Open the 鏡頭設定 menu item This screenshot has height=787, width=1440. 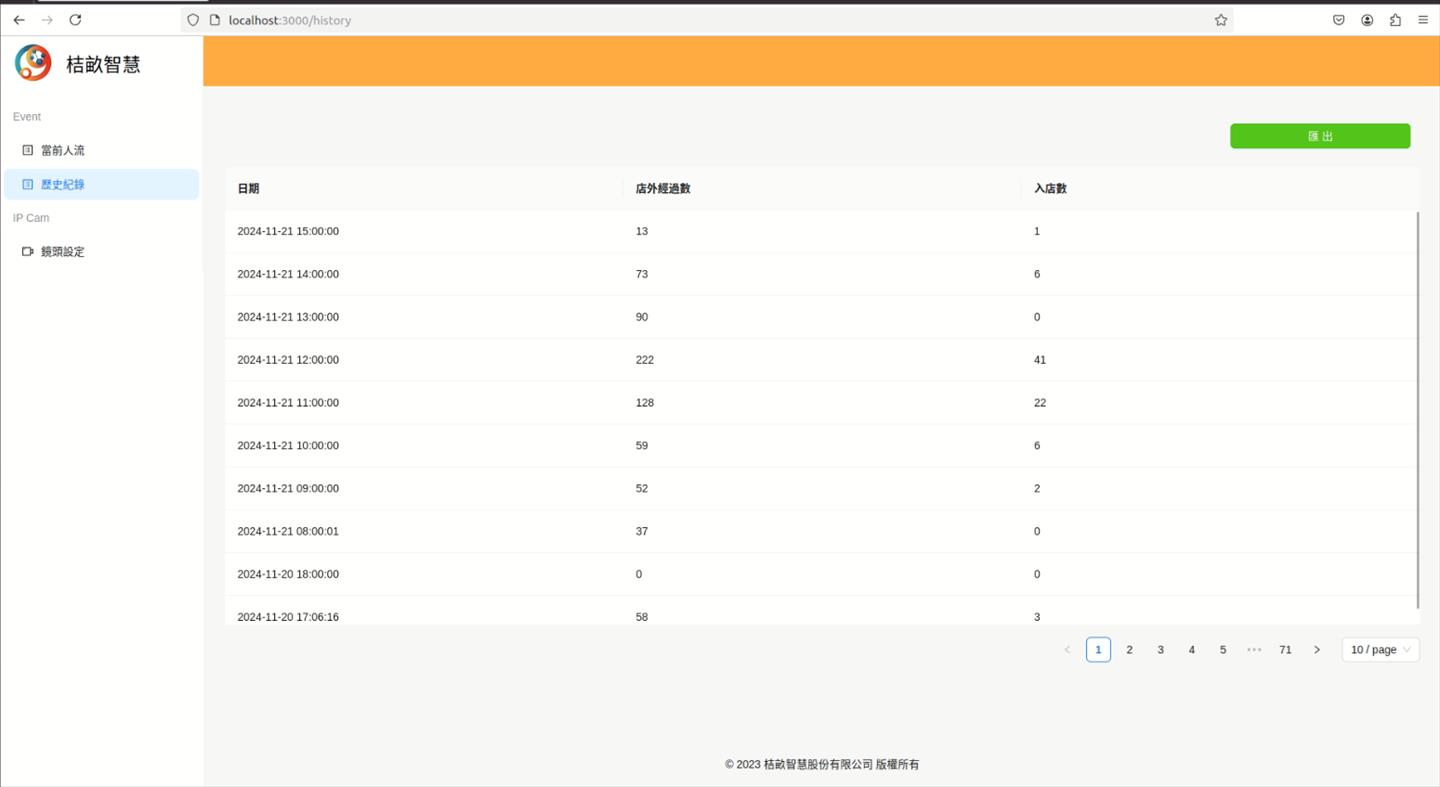click(x=101, y=251)
